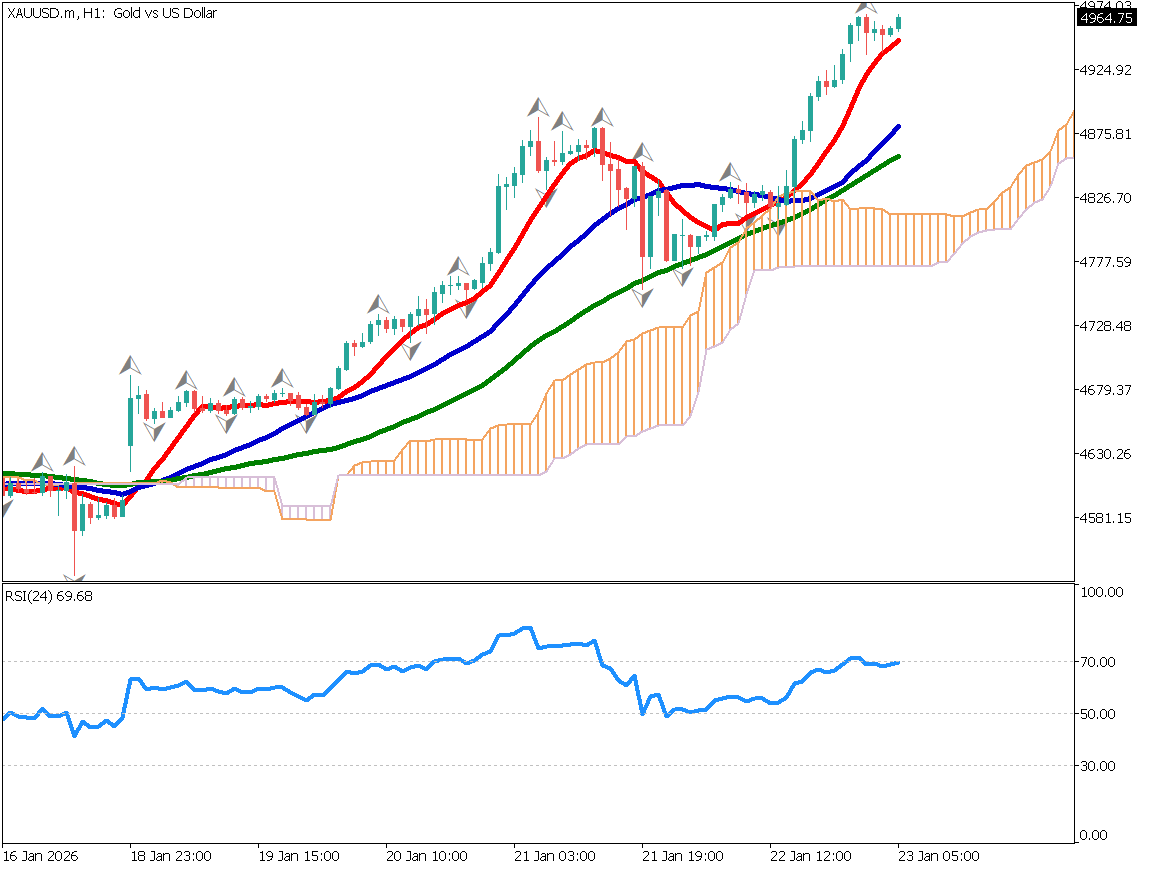Click the orange Ichimoku cloud area

coord(600,400)
